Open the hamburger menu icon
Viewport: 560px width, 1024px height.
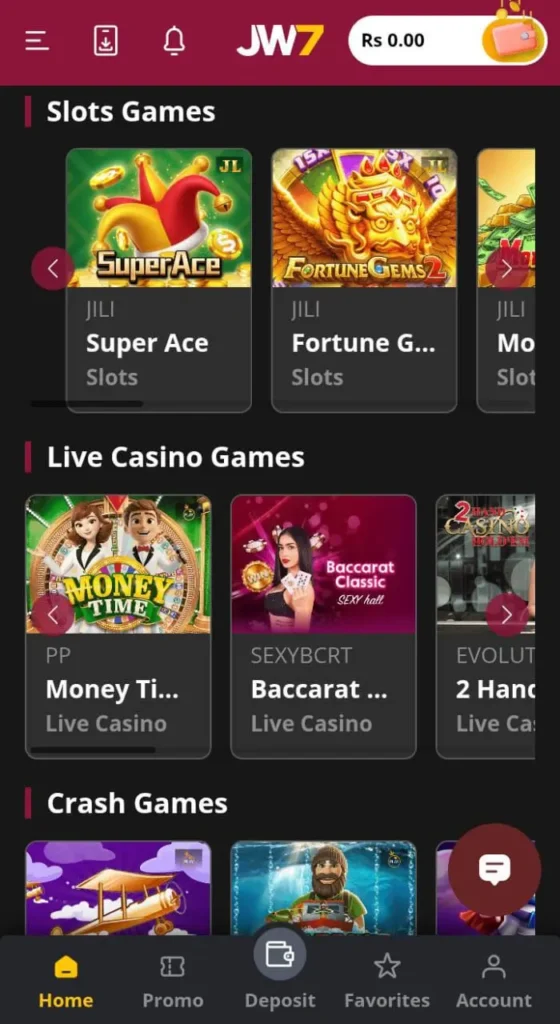click(37, 40)
